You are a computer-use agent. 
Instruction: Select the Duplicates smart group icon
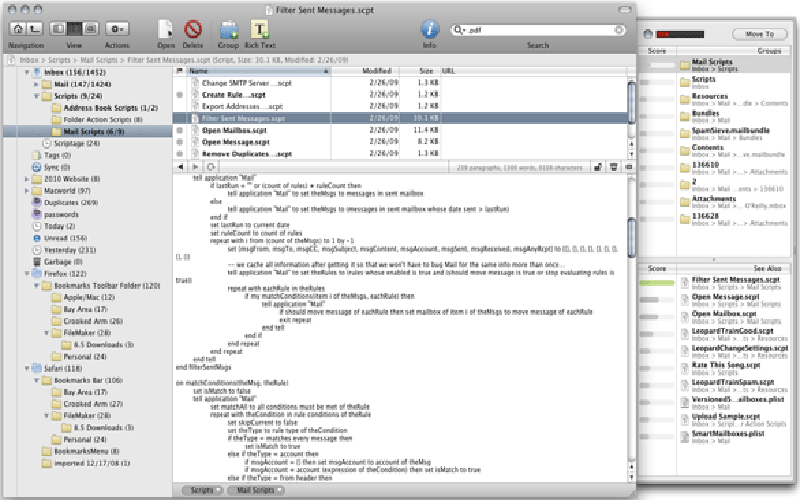click(37, 202)
